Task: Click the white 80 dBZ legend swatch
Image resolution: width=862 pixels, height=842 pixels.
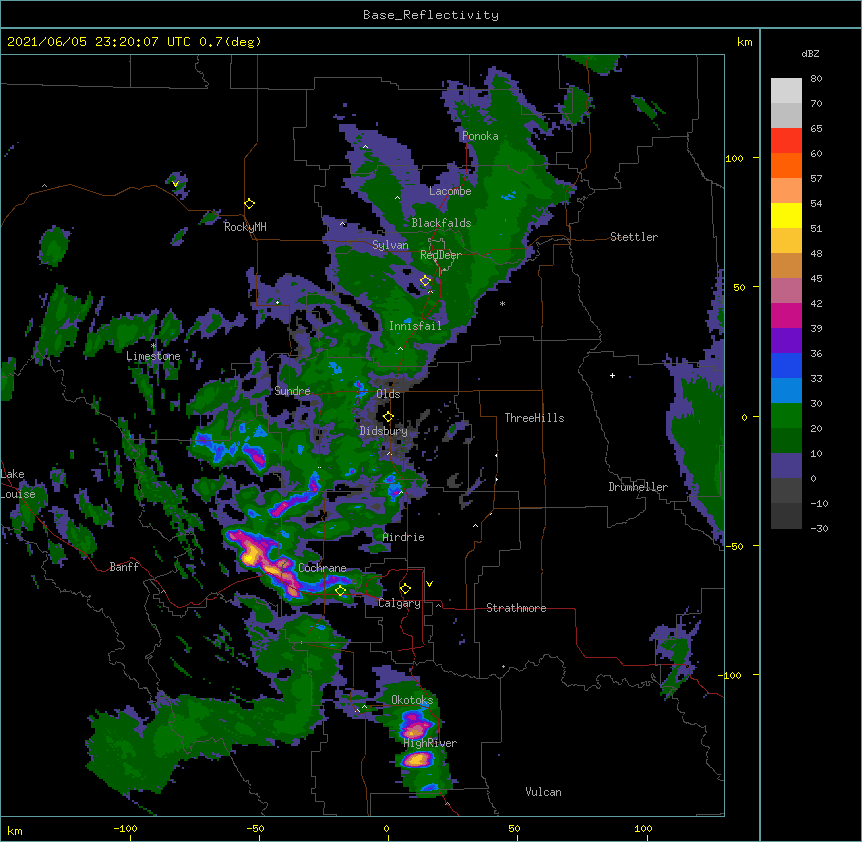Action: point(786,91)
